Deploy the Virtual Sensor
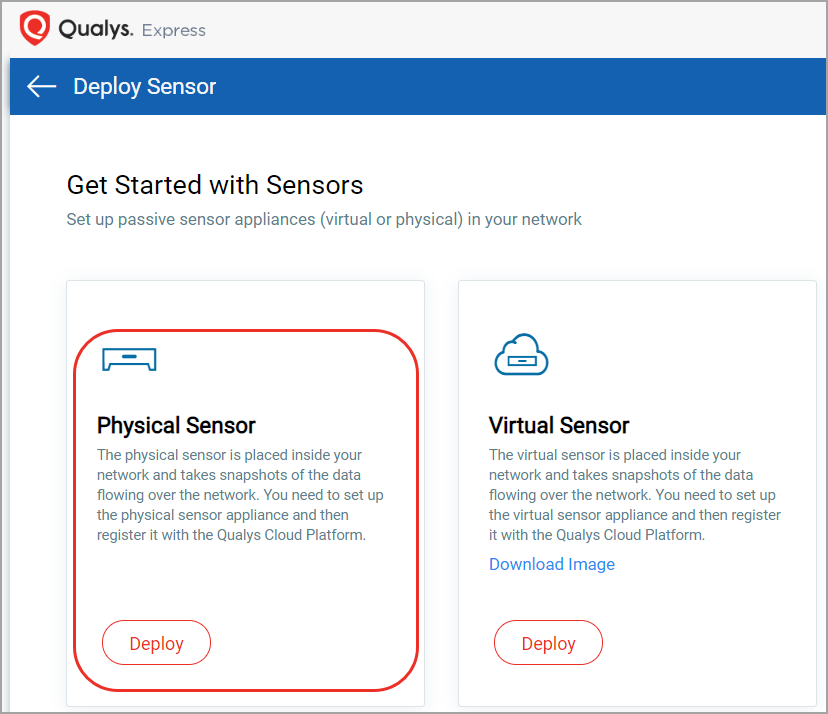828x714 pixels. (548, 642)
